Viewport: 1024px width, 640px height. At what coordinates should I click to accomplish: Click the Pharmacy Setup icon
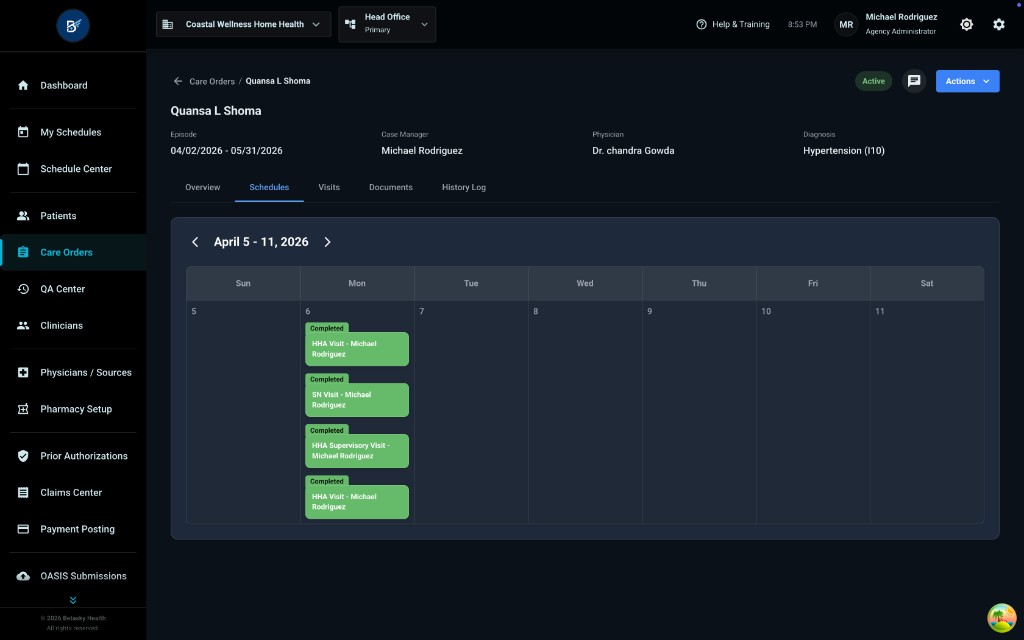(23, 409)
